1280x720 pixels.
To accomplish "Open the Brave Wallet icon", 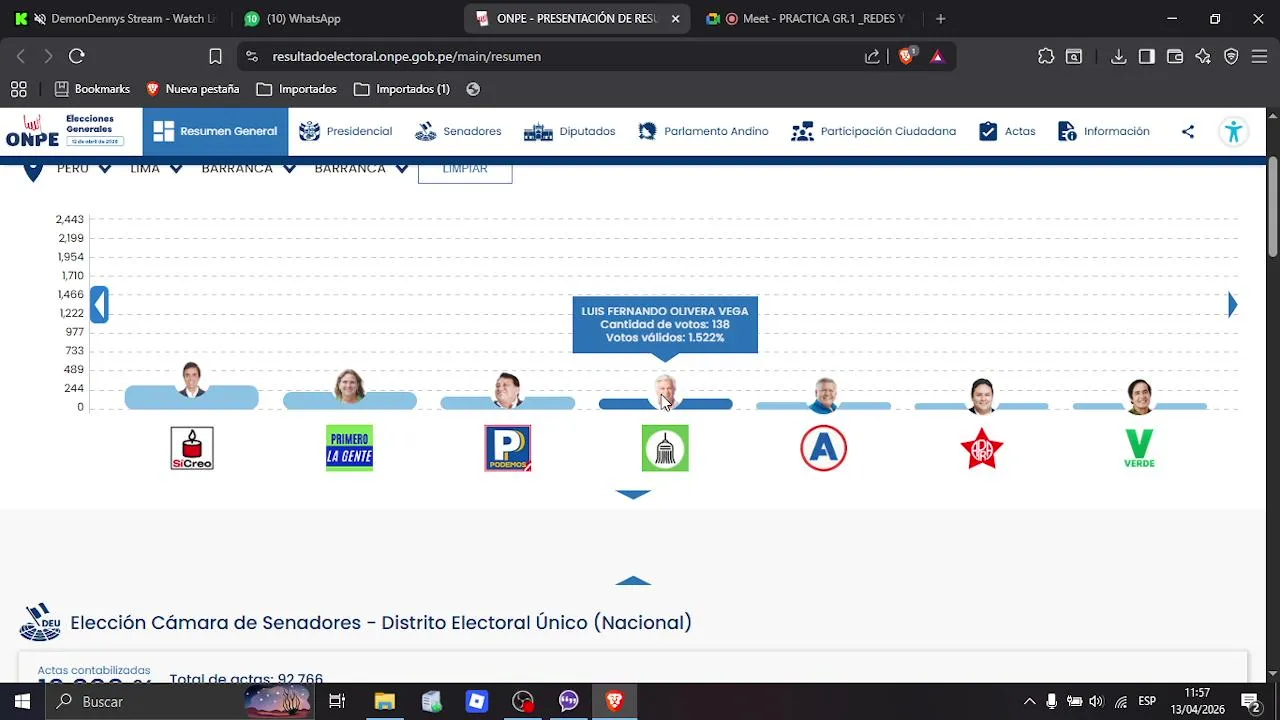I will (1175, 57).
